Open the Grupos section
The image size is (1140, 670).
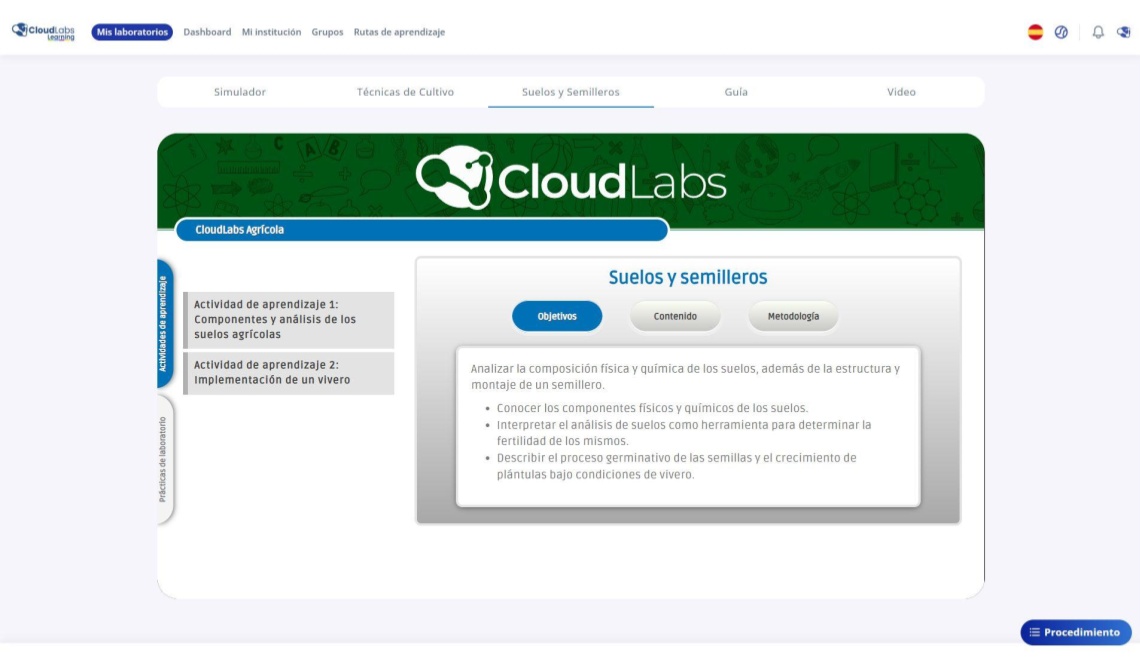(327, 32)
